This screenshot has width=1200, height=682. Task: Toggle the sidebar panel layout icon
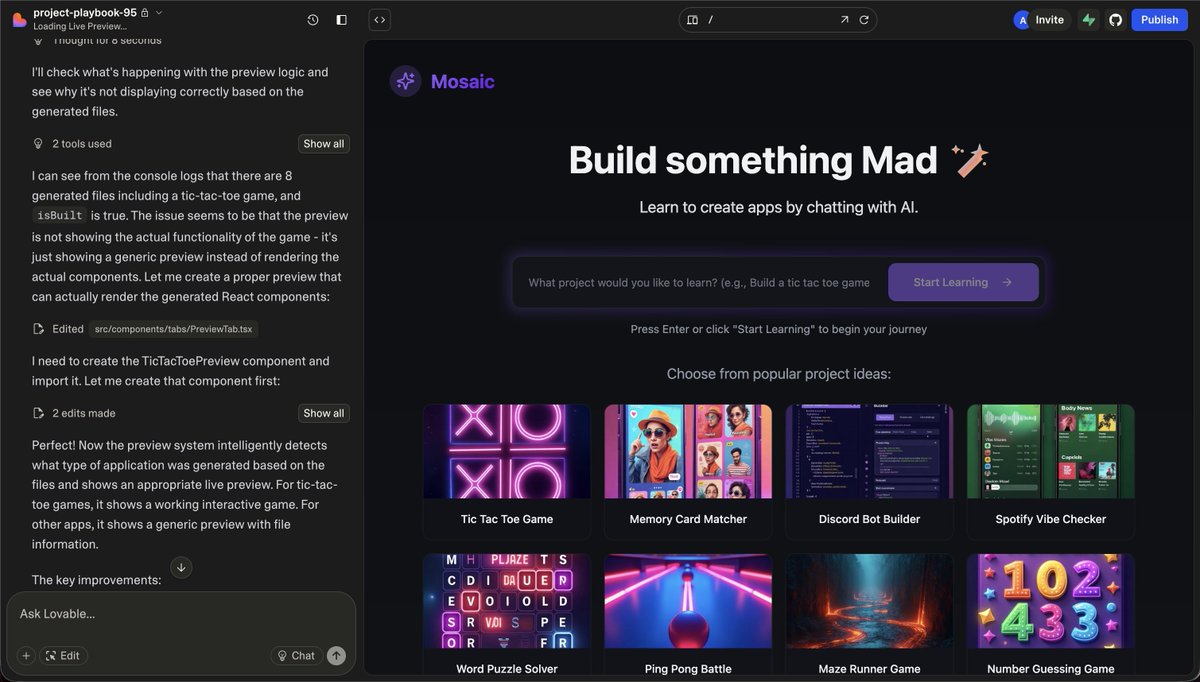[x=341, y=19]
